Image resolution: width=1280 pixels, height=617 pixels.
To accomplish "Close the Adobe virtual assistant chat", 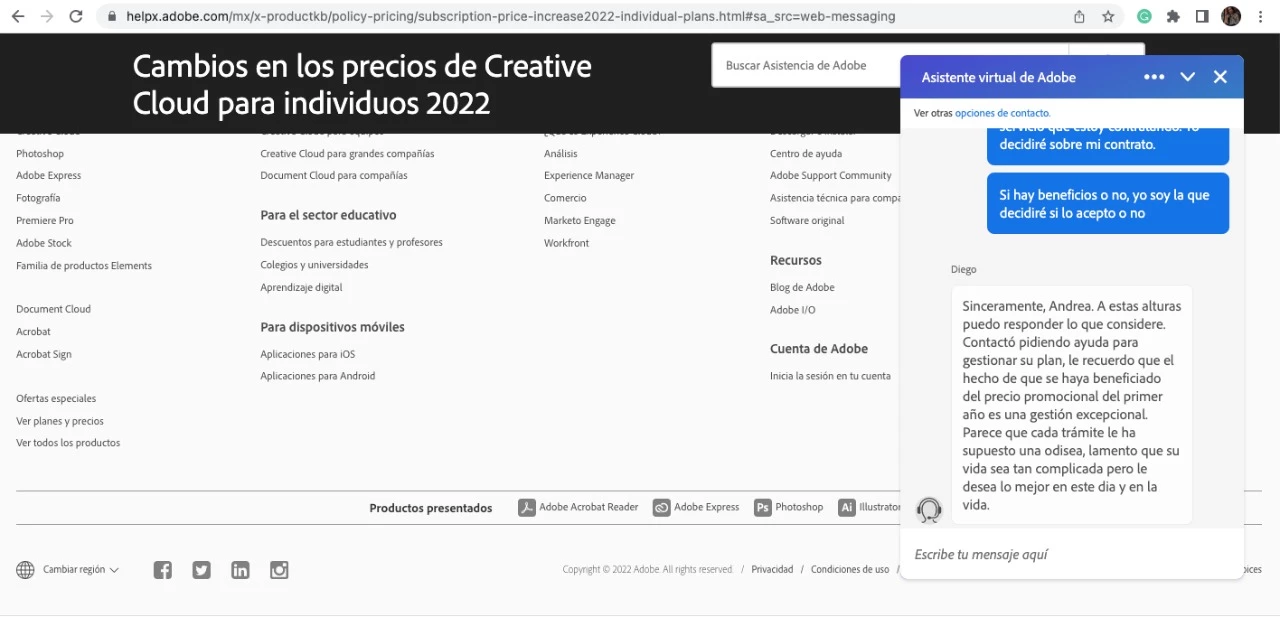I will click(x=1220, y=77).
